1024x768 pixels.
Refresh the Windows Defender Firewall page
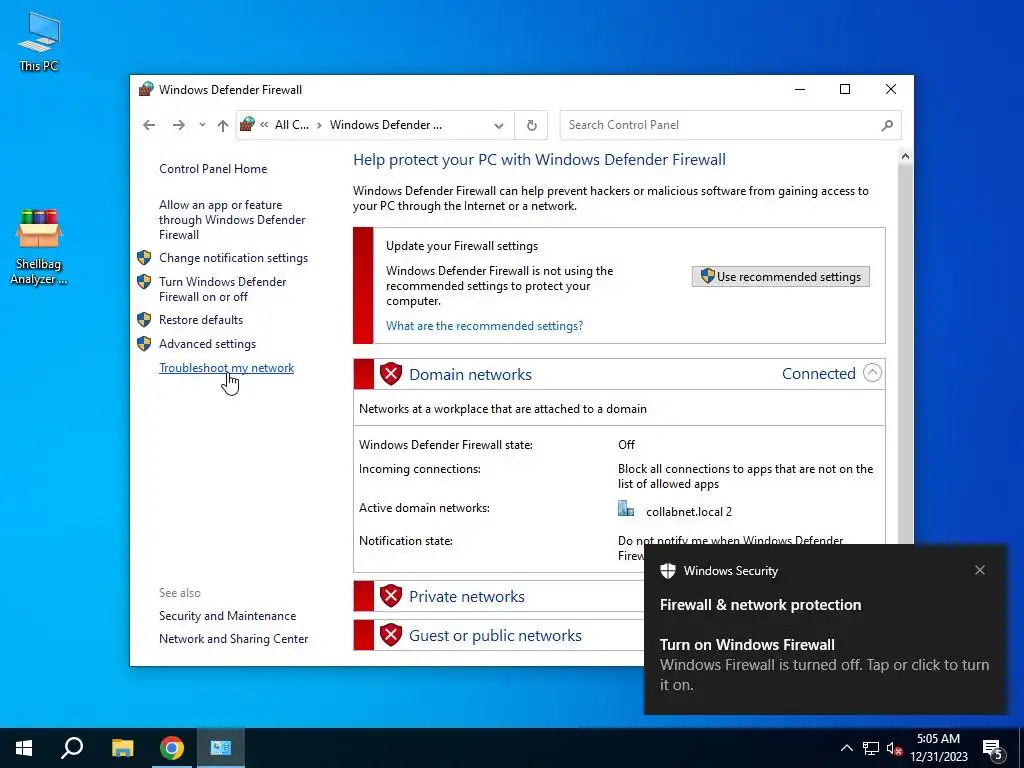(x=532, y=125)
